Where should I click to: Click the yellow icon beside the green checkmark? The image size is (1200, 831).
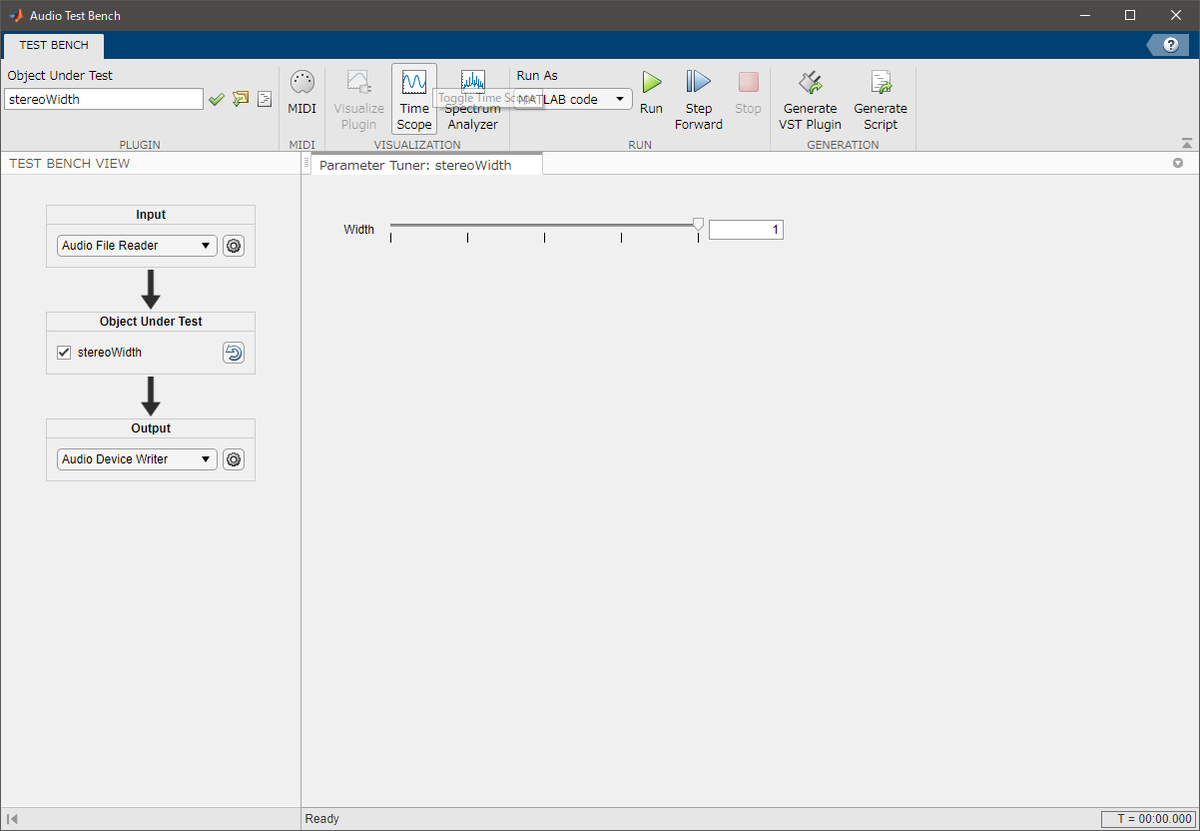[x=240, y=99]
